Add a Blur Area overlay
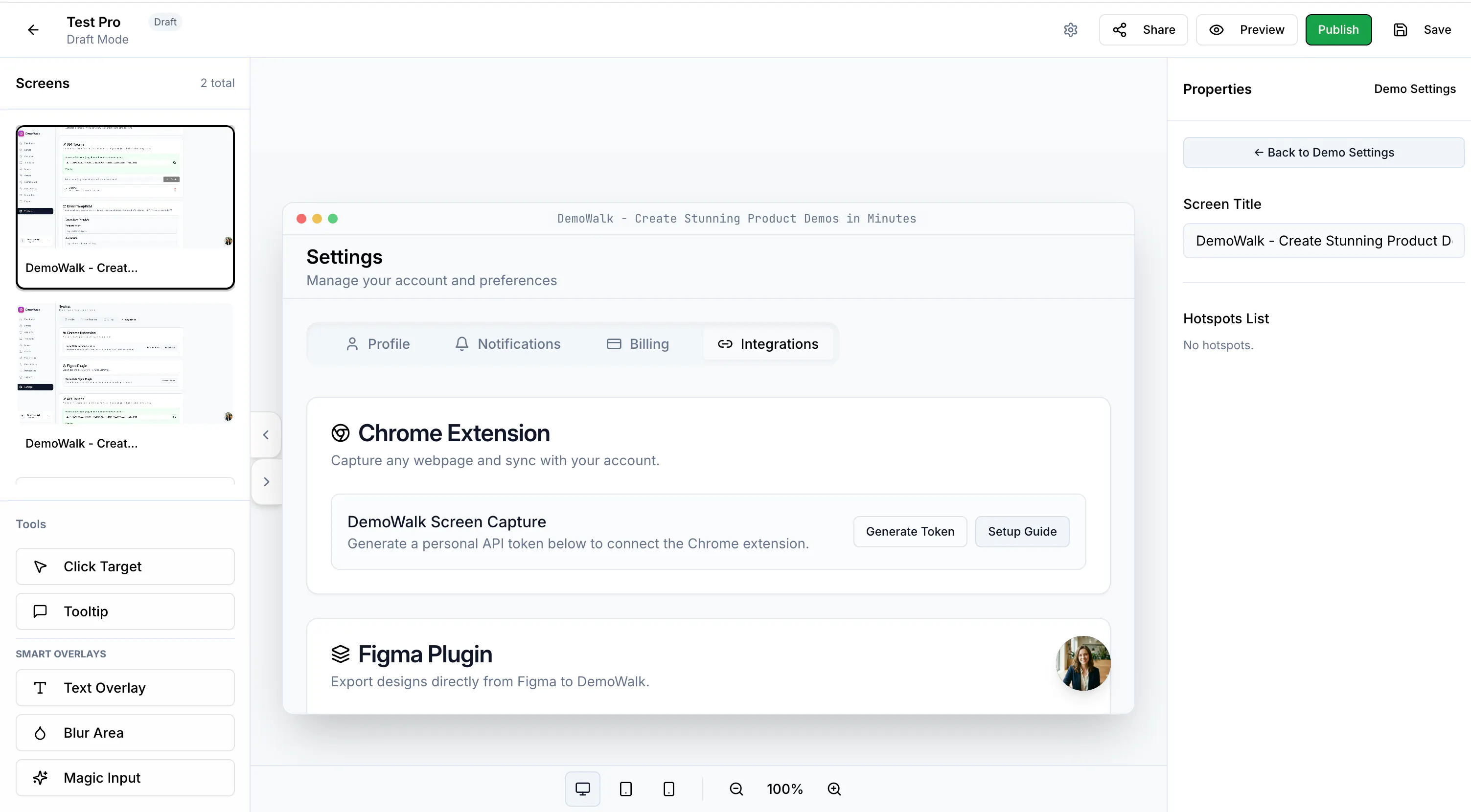Image resolution: width=1471 pixels, height=812 pixels. point(125,733)
